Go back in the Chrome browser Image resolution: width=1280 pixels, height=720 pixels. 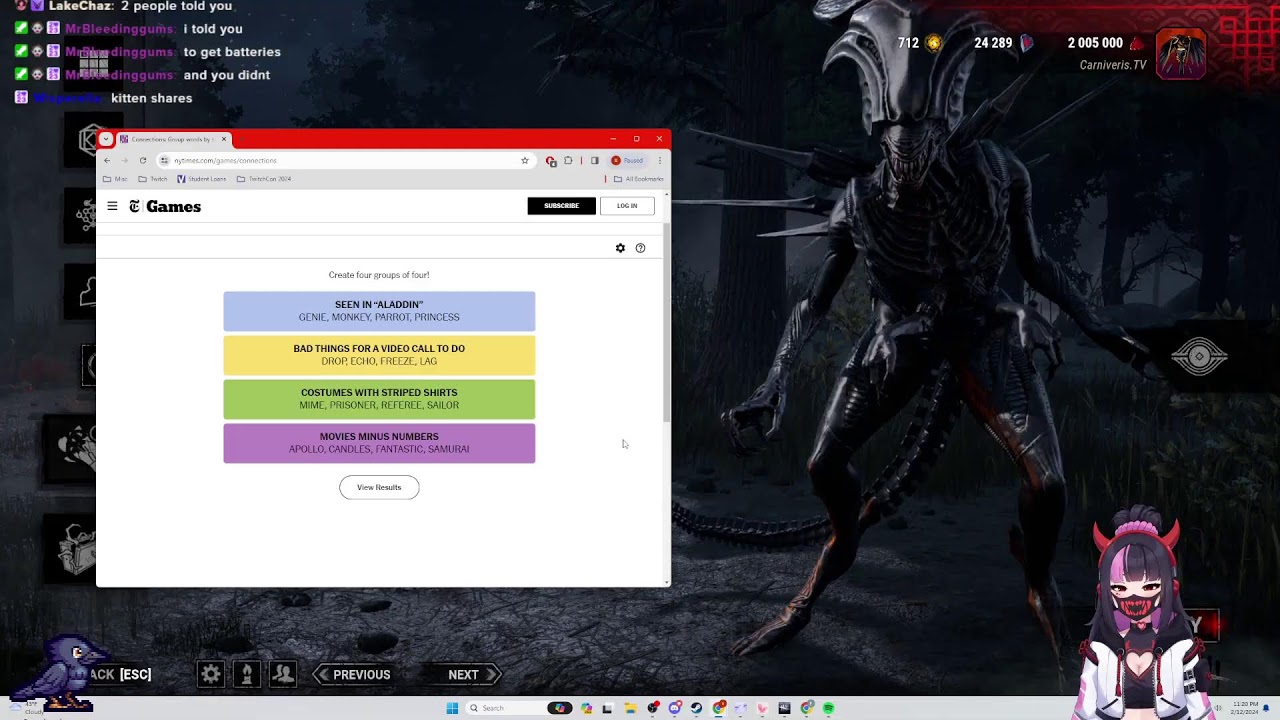[x=107, y=160]
